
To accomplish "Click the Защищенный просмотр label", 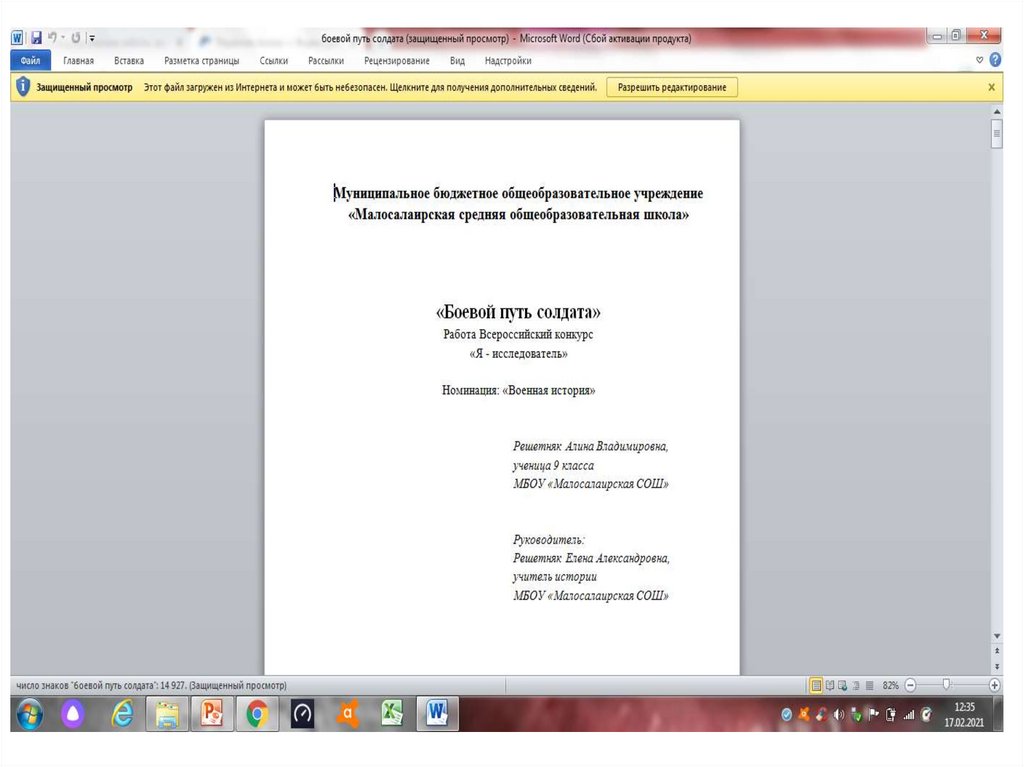I will coord(84,87).
